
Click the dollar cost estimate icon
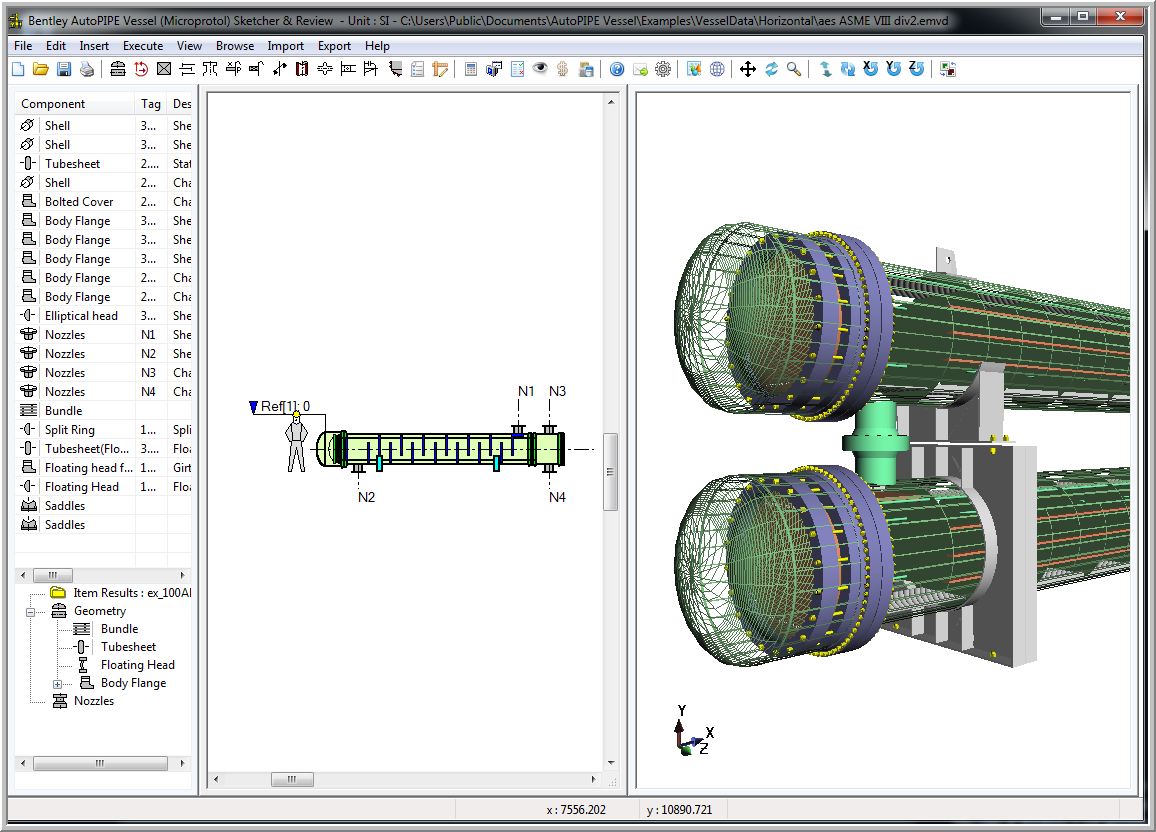563,69
